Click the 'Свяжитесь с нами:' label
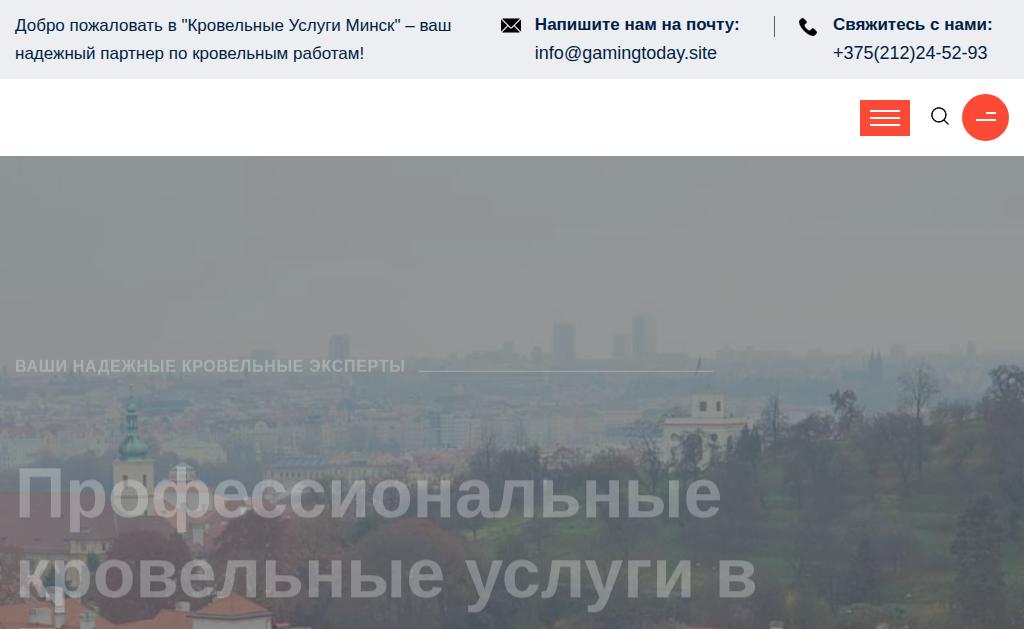1024x629 pixels. tap(912, 25)
